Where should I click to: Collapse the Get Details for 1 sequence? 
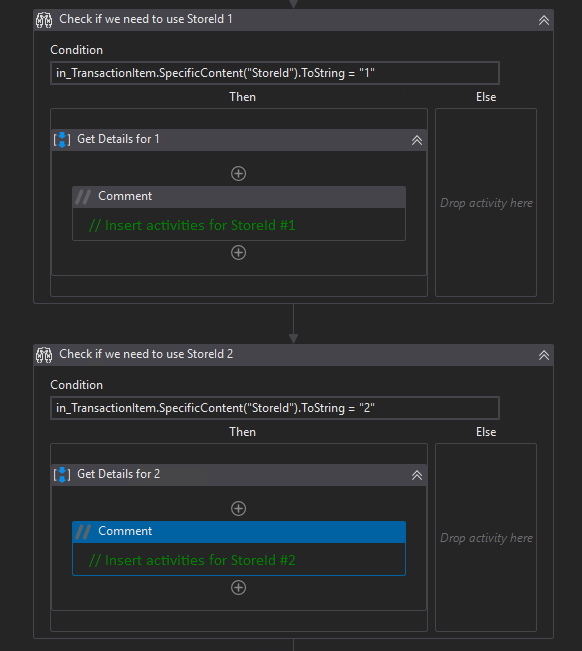[417, 140]
